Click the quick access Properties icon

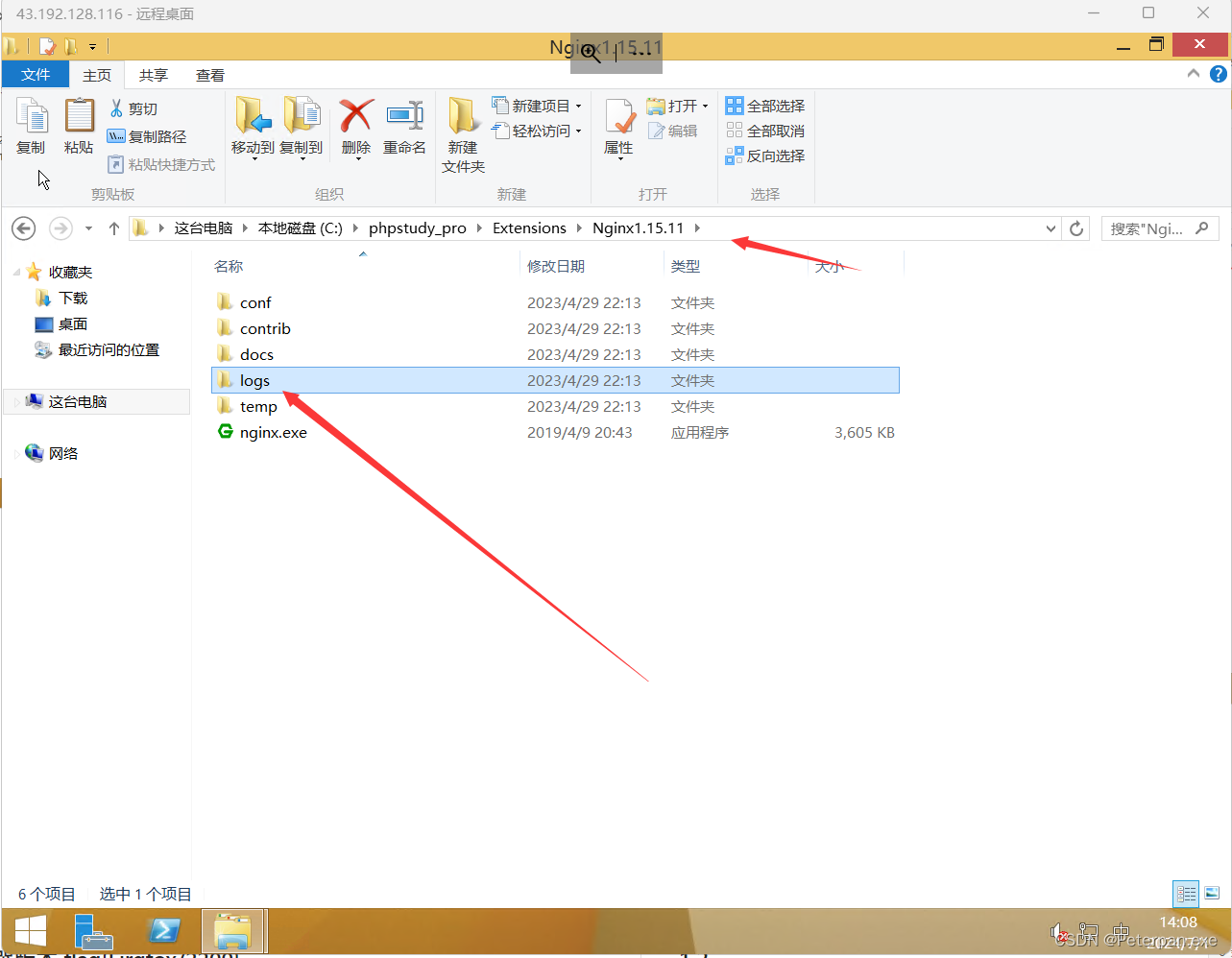point(47,46)
